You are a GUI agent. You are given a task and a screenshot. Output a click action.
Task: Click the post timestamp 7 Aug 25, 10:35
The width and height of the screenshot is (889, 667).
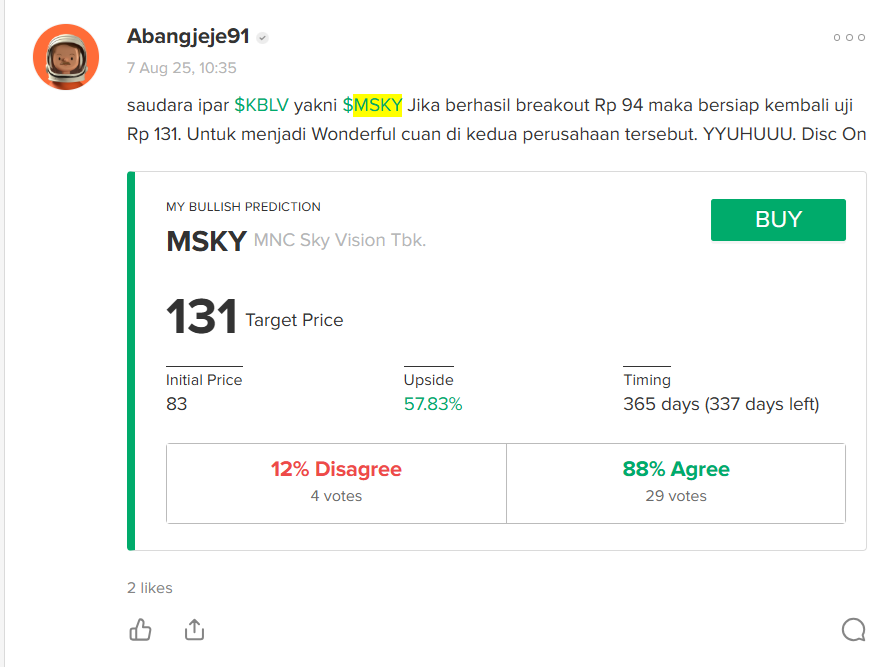181,68
